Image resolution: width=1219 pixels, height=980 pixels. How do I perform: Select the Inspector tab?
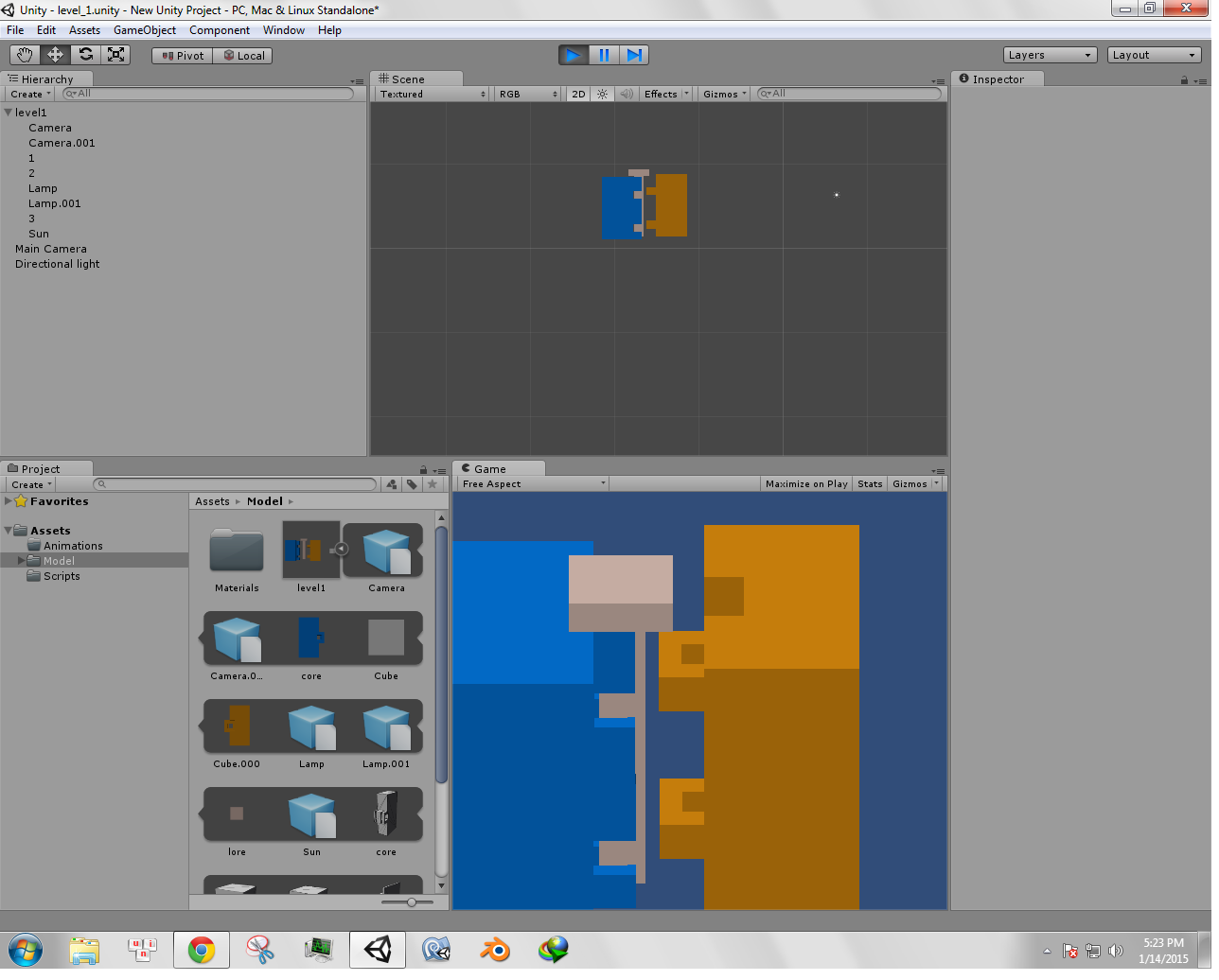(x=997, y=79)
